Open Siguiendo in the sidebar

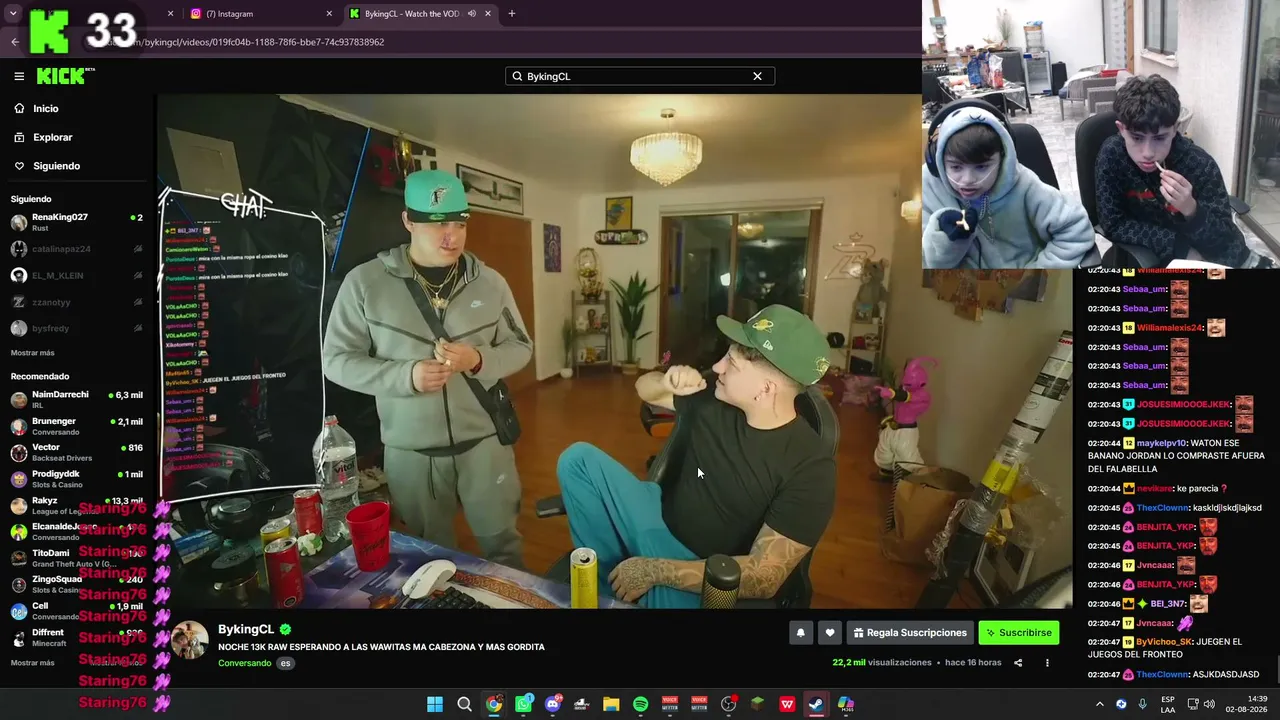click(x=56, y=166)
